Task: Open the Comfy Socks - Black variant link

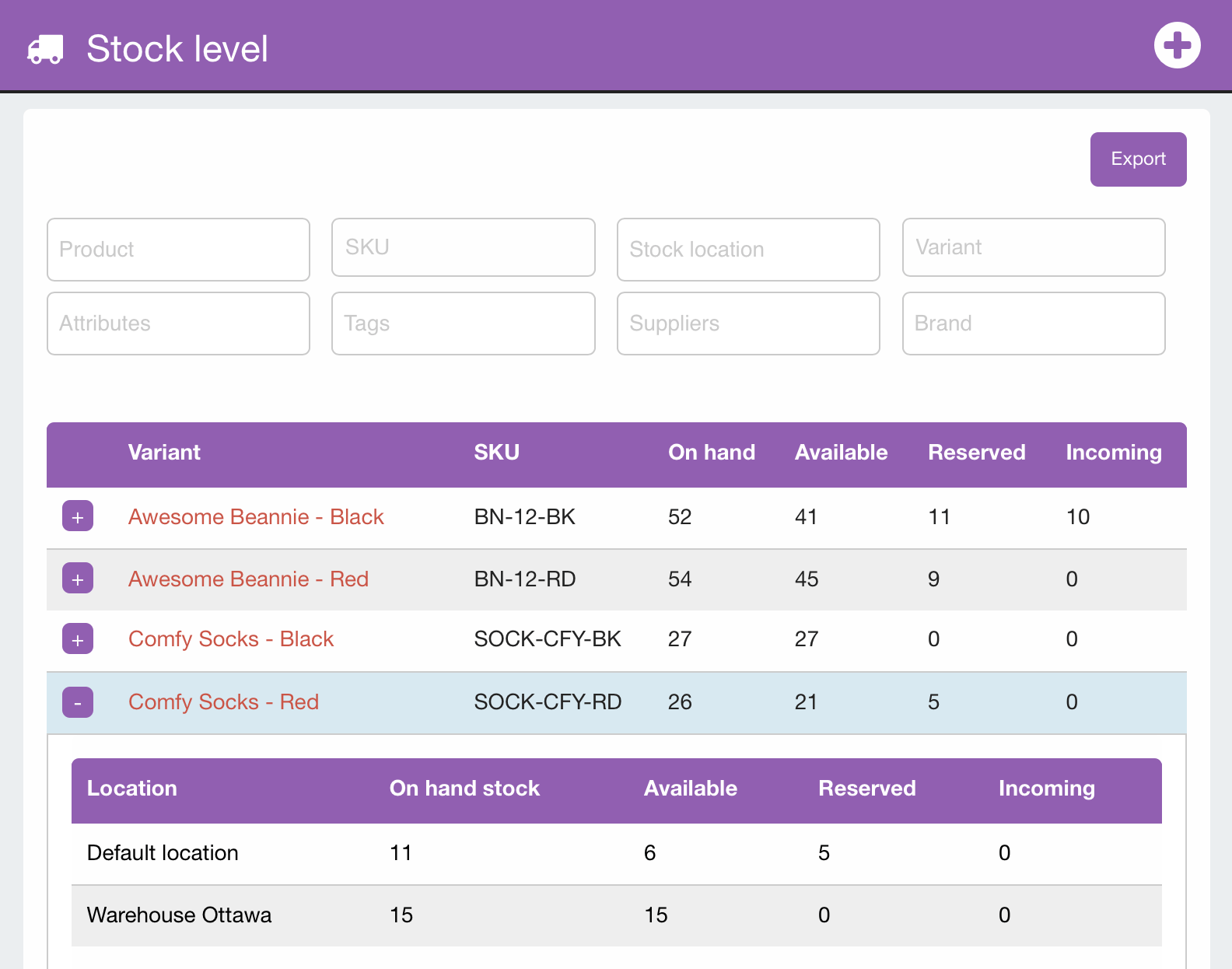Action: pyautogui.click(x=230, y=639)
